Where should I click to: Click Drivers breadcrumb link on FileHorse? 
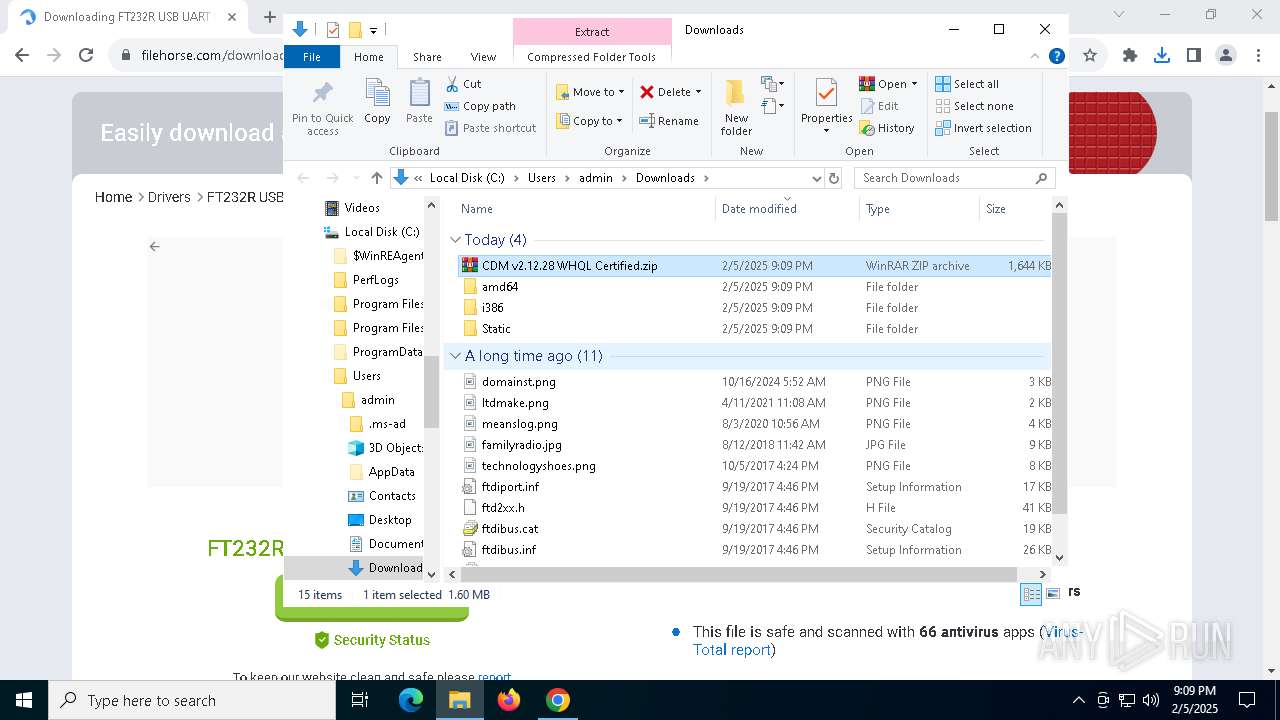169,197
